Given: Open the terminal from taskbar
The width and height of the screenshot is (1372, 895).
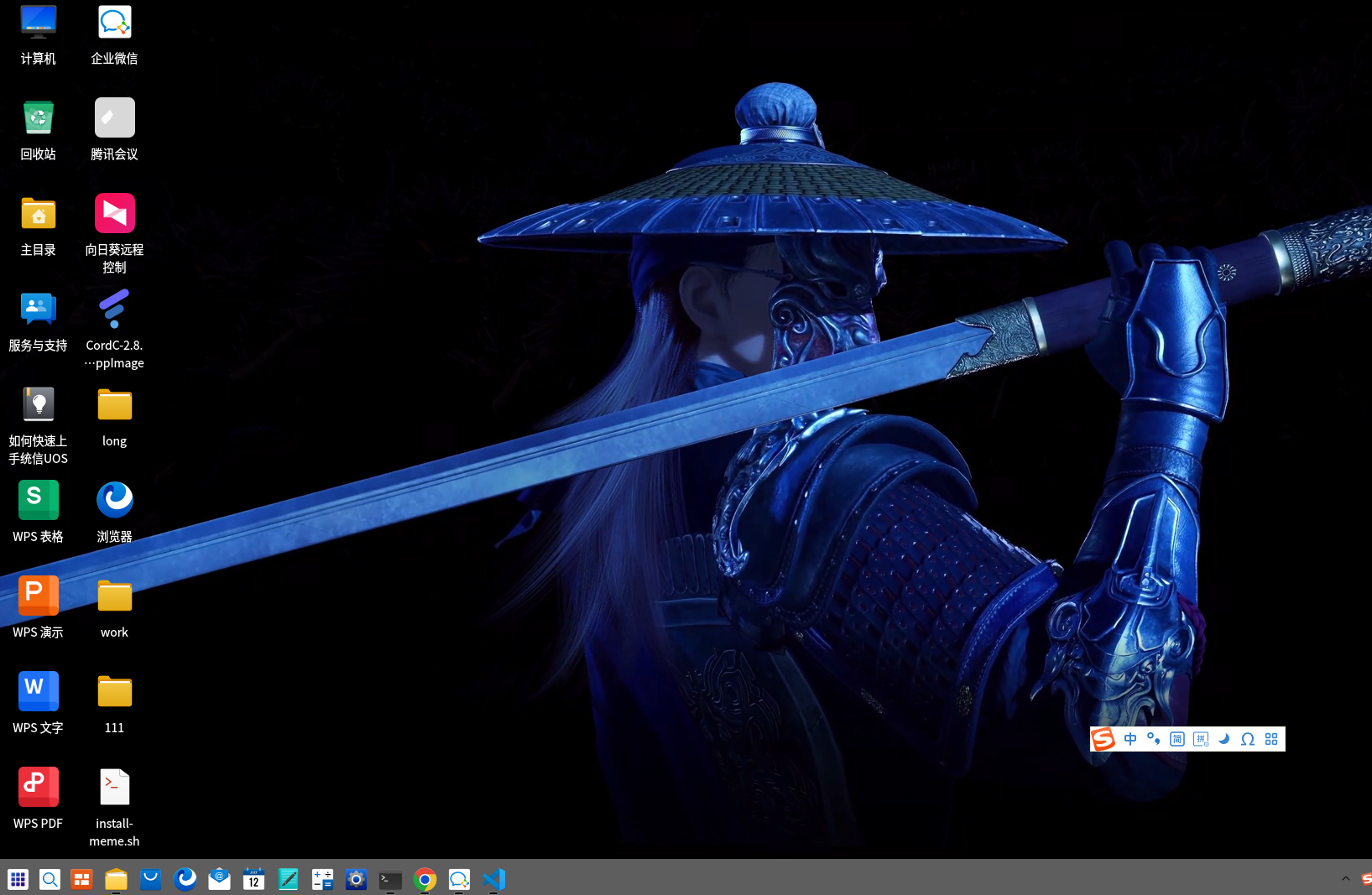Looking at the screenshot, I should [390, 879].
